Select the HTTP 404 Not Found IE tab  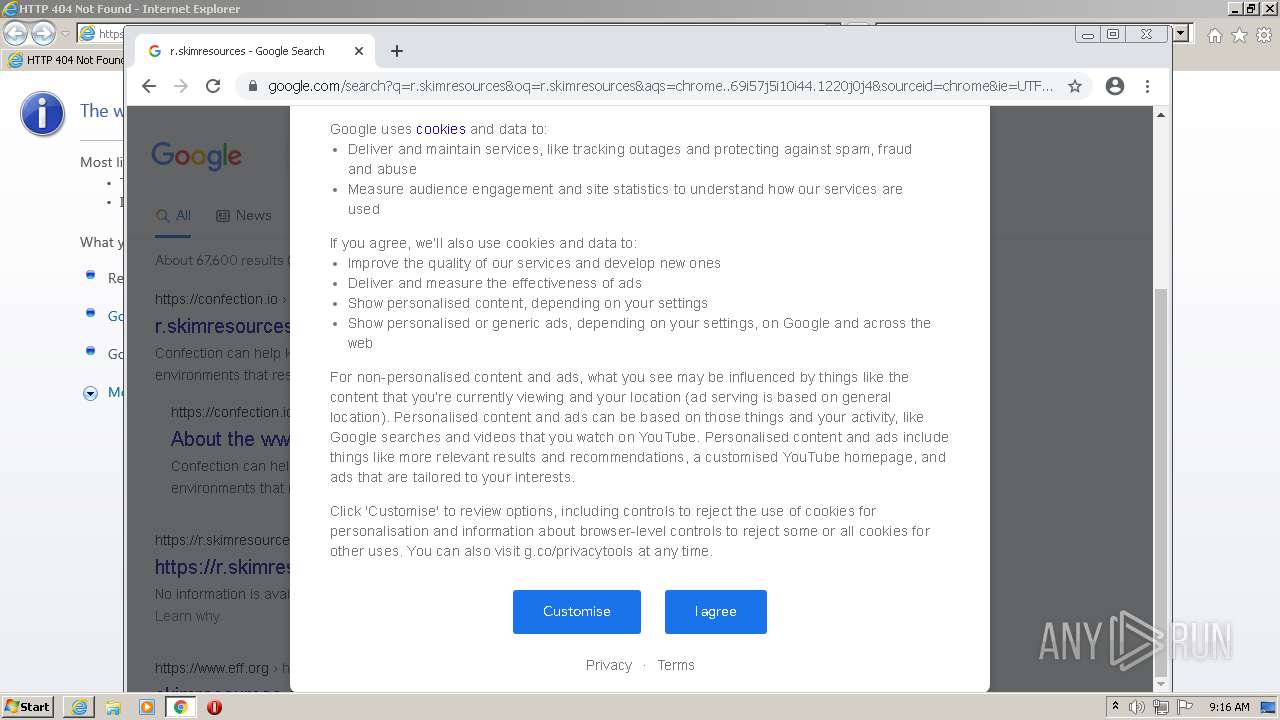[64, 60]
